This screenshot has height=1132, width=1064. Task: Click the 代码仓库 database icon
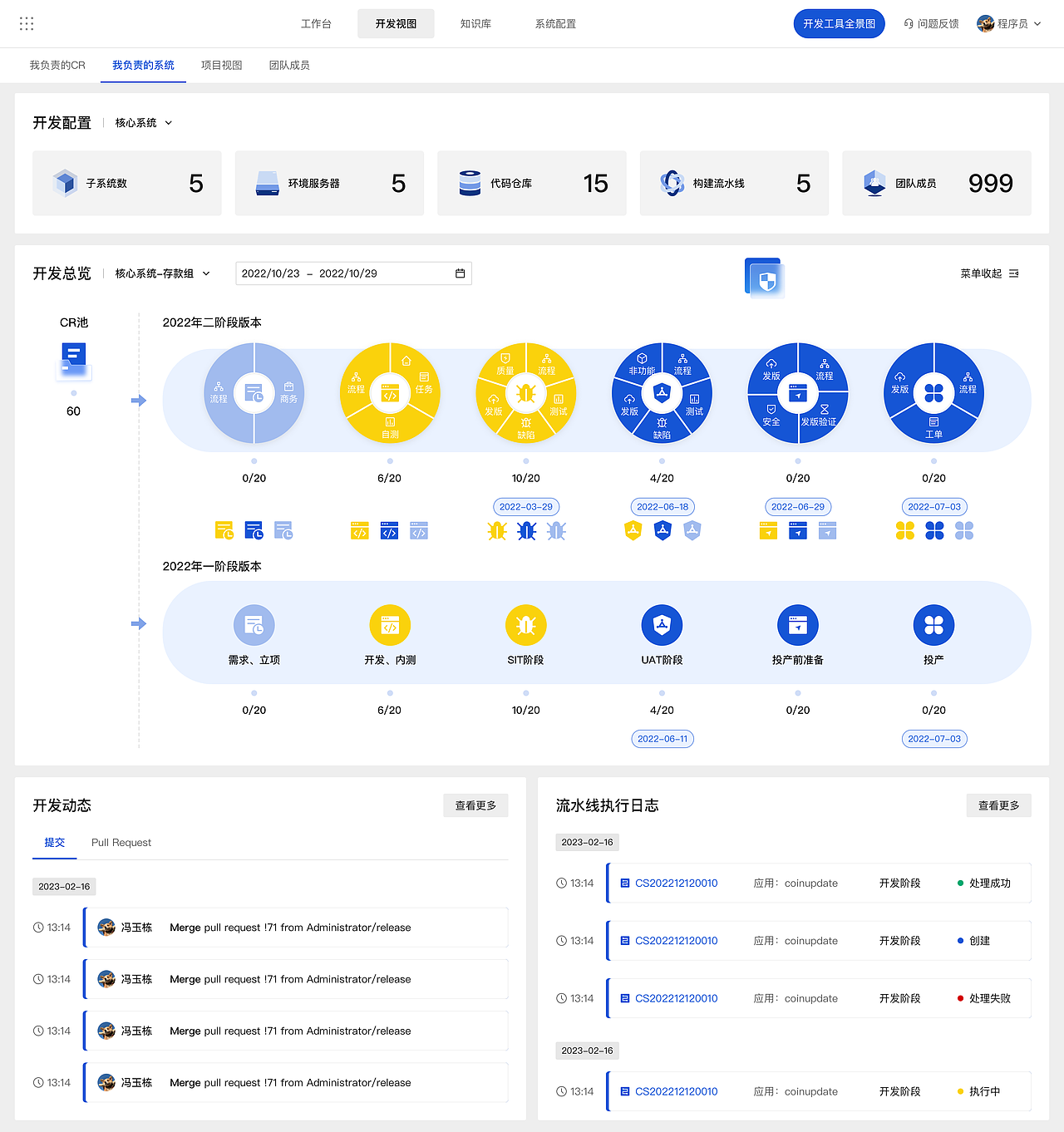point(470,183)
